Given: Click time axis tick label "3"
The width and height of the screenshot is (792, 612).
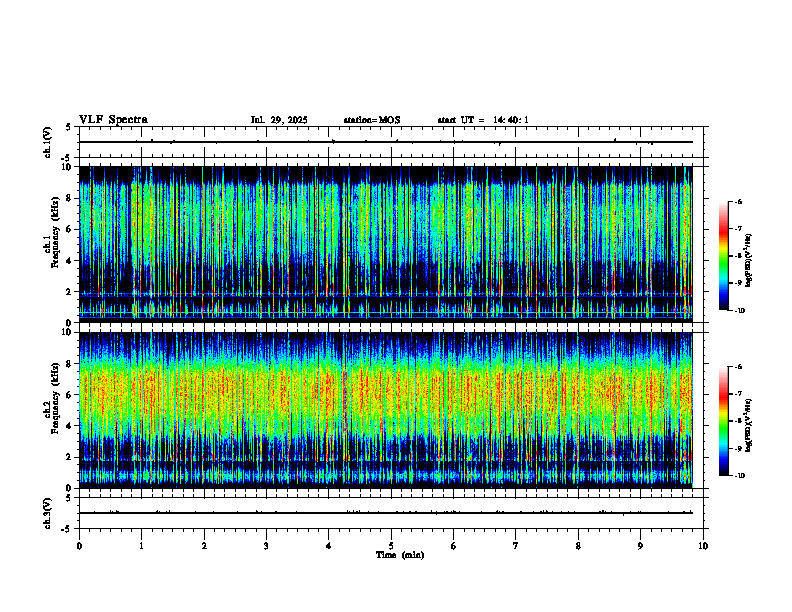Looking at the screenshot, I should (266, 546).
